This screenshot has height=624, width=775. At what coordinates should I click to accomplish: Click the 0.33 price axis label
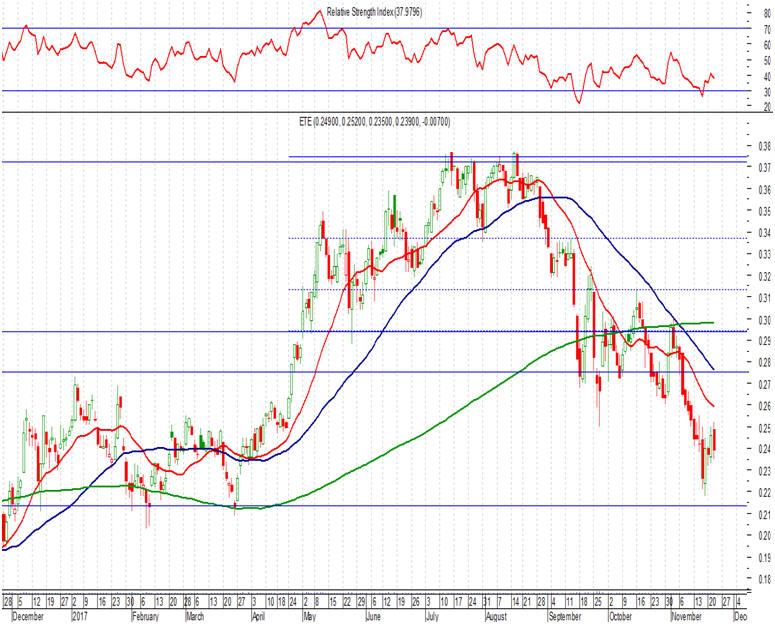765,255
